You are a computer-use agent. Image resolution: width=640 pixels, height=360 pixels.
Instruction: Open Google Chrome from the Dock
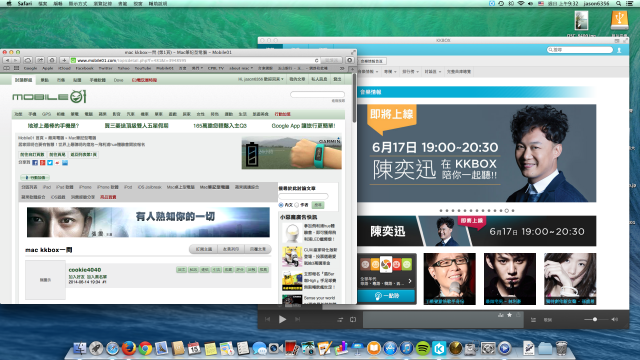pyautogui.click(x=145, y=348)
